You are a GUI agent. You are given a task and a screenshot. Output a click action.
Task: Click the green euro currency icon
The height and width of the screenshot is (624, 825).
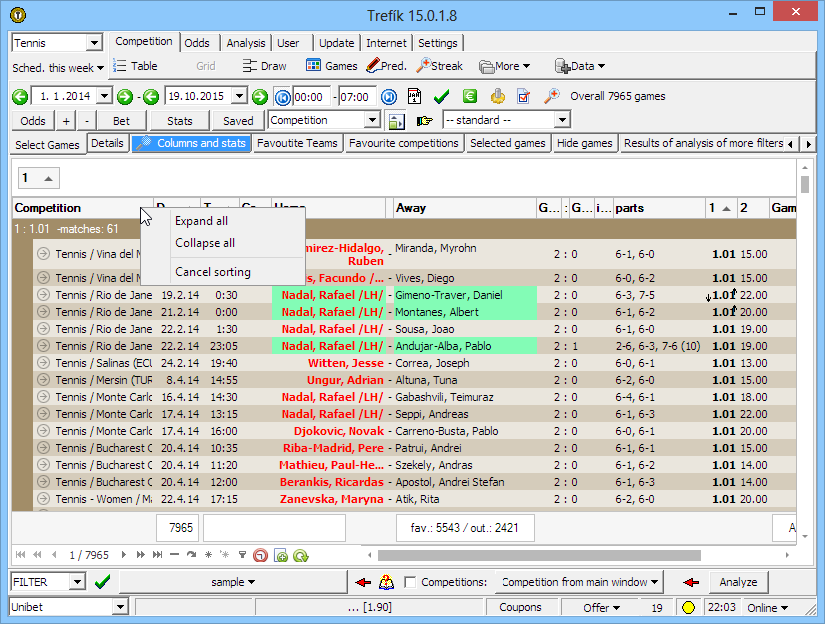tap(469, 96)
